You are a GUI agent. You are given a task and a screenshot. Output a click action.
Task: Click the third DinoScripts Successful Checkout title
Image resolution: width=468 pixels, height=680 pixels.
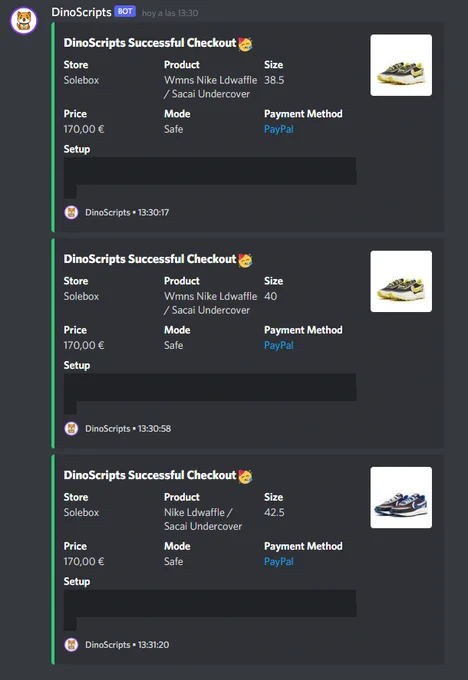tap(150, 475)
